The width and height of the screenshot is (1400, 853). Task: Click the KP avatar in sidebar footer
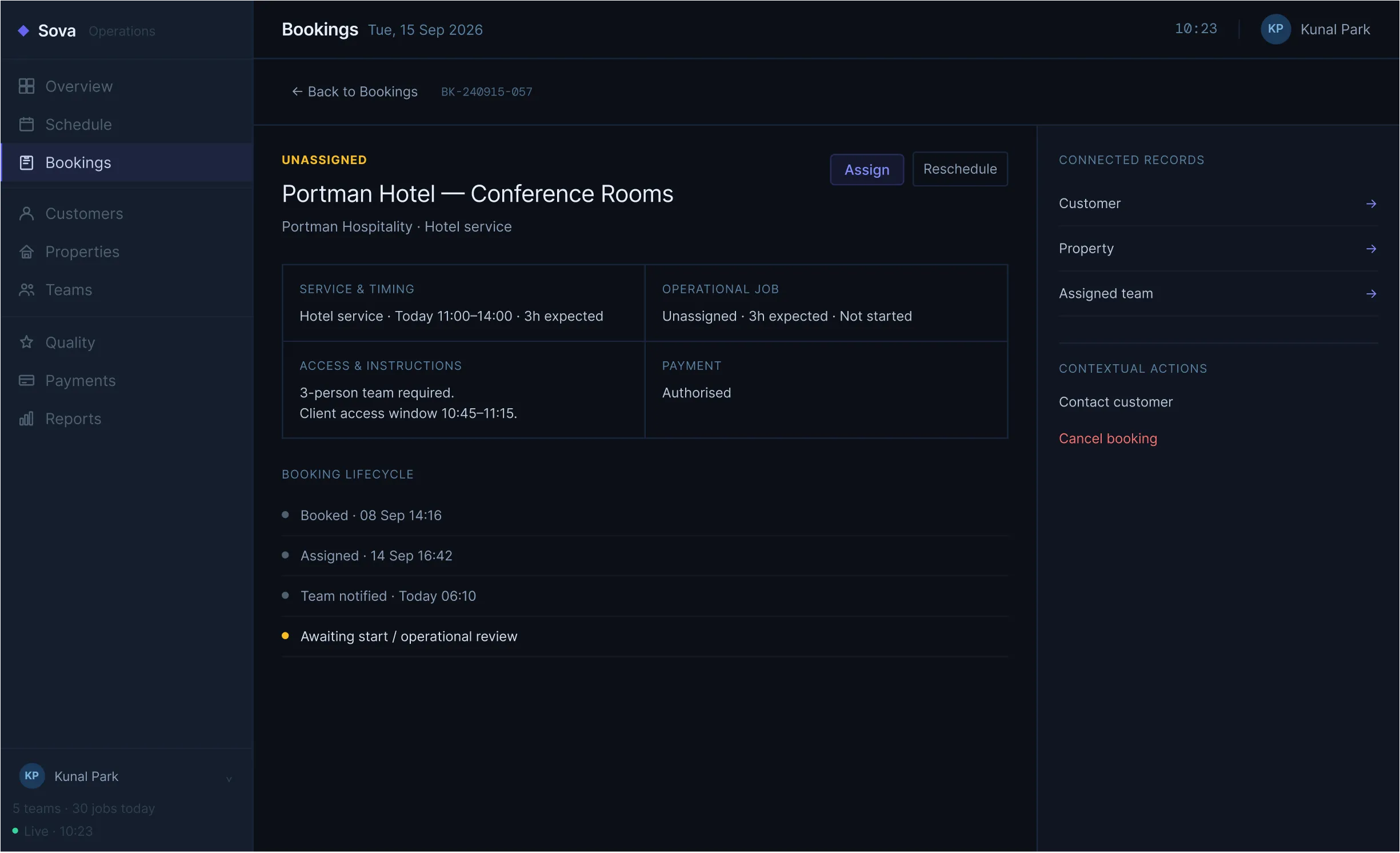(32, 776)
